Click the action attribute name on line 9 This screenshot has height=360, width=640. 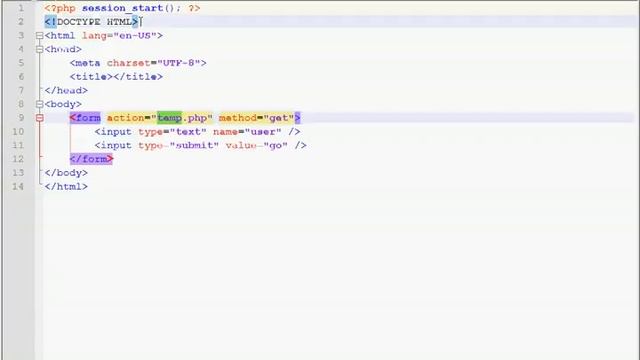(x=126, y=118)
